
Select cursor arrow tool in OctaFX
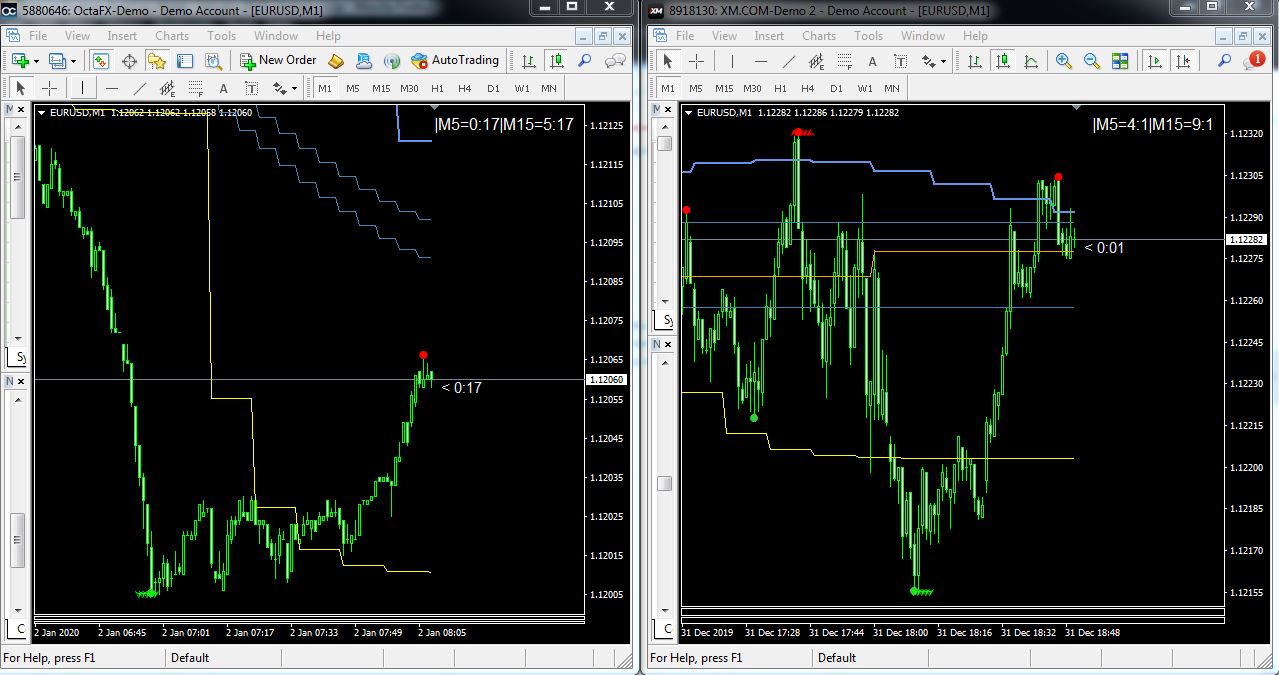[x=20, y=88]
